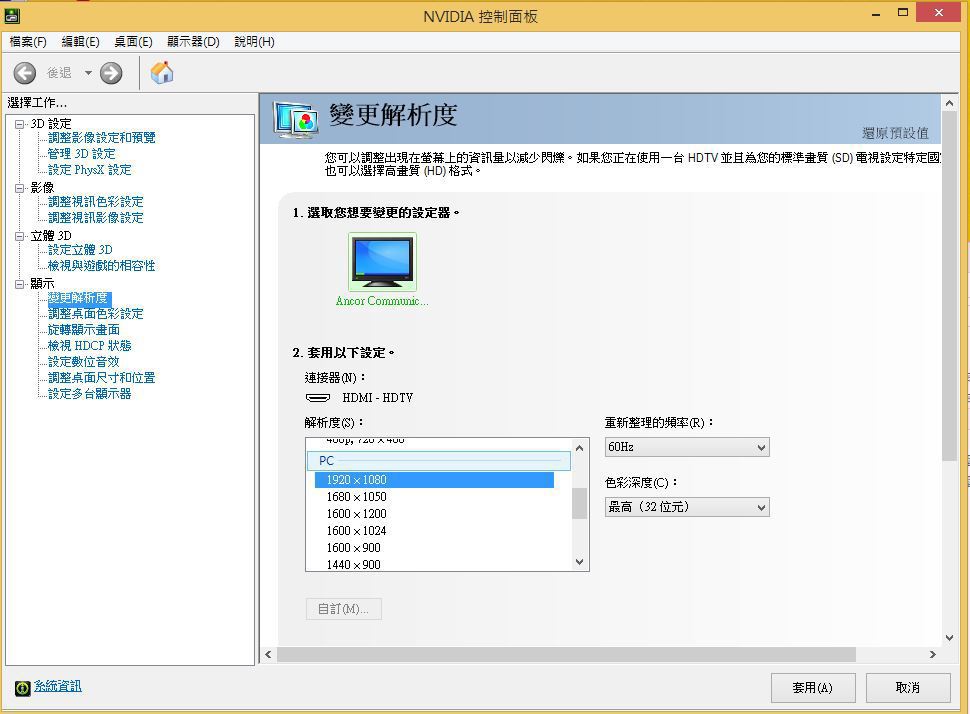The image size is (970, 714).
Task: Open the 說明(H) menu
Action: 254,41
